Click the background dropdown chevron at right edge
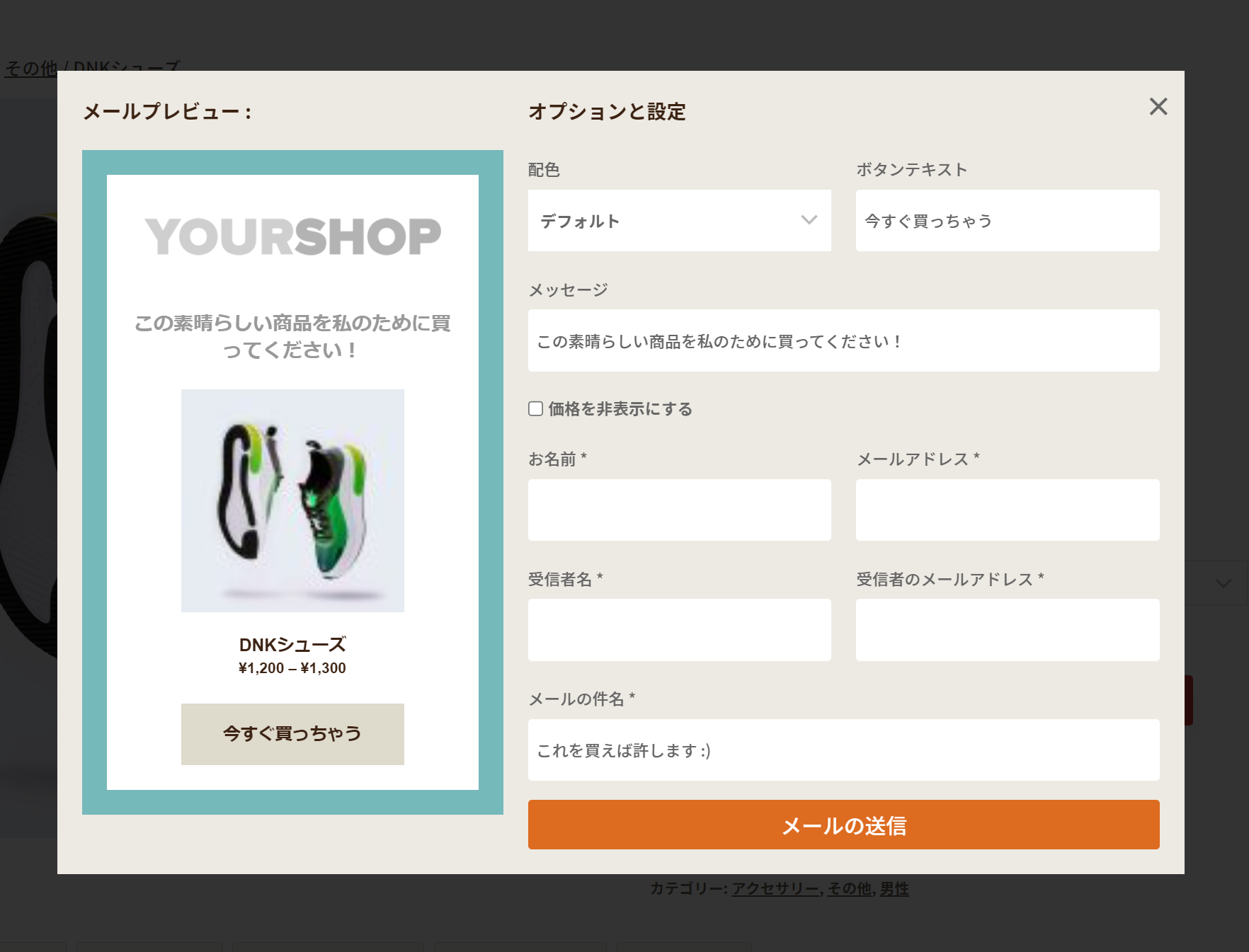 pyautogui.click(x=1223, y=583)
